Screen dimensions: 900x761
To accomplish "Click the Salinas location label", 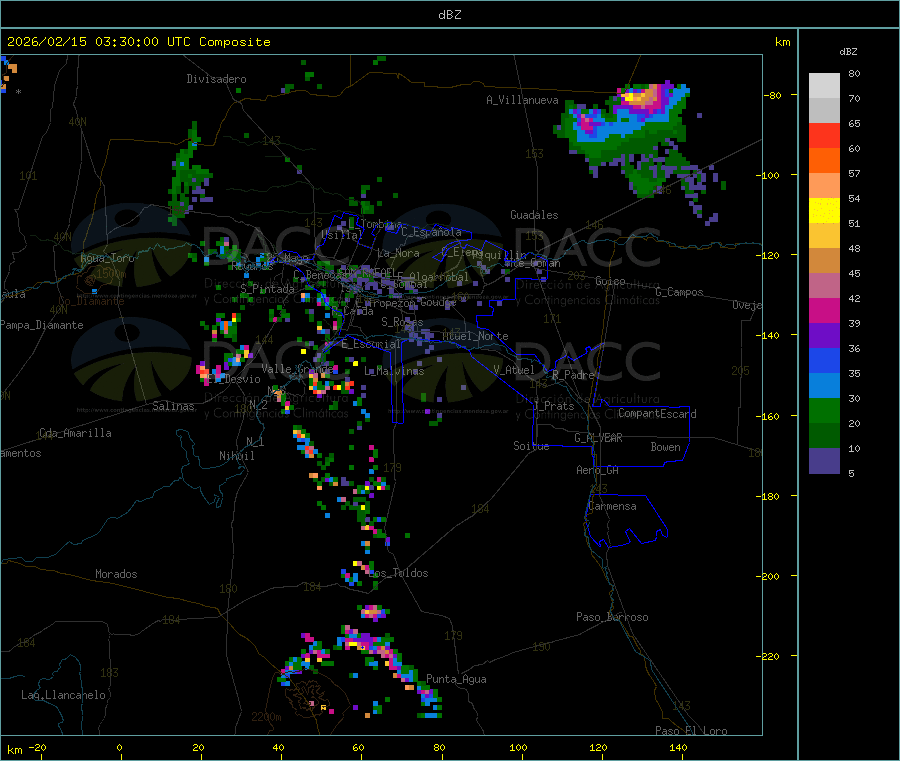I will click(173, 406).
